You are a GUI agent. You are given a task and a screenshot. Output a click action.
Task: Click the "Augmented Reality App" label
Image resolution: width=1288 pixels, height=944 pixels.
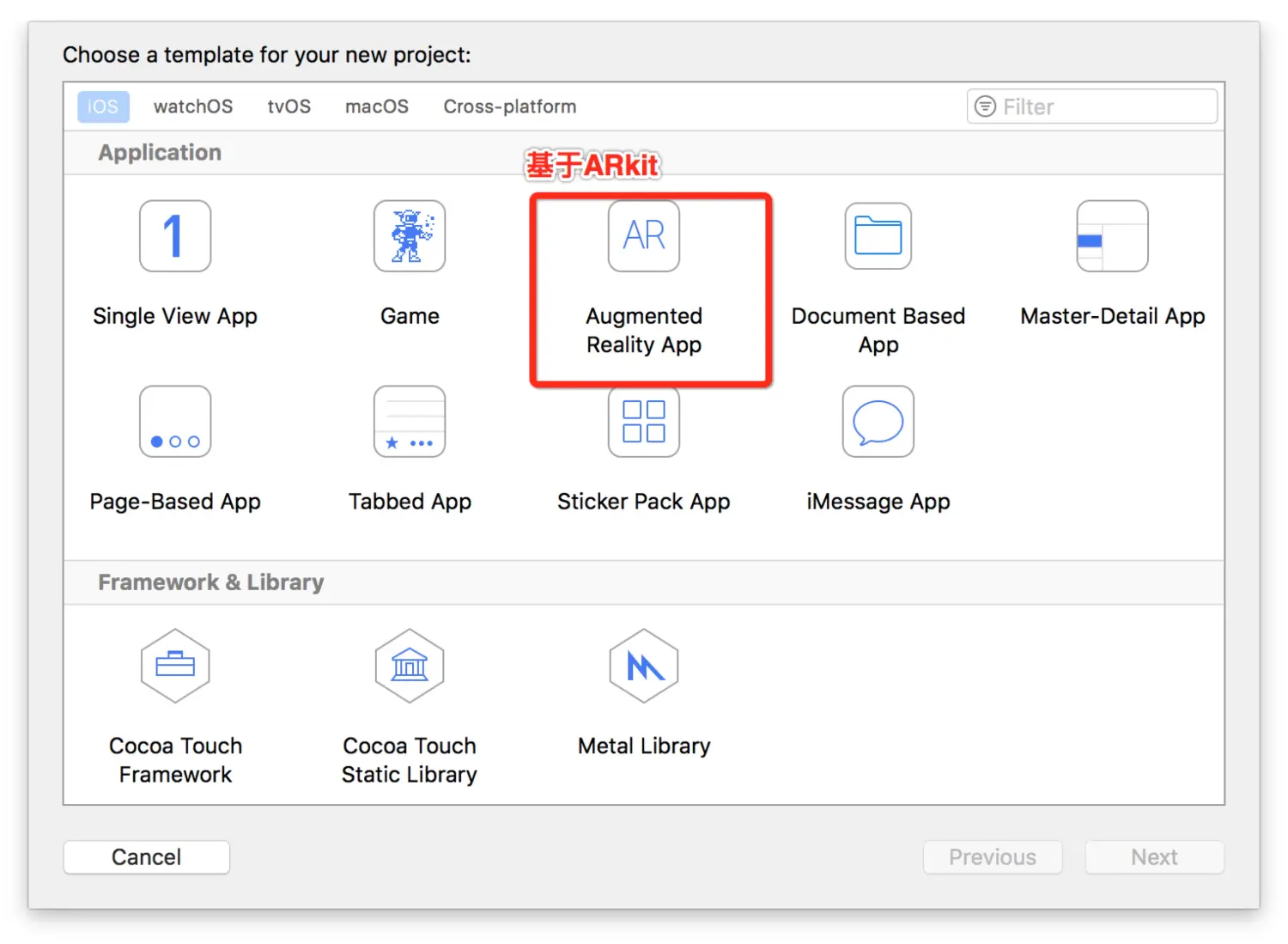(644, 330)
